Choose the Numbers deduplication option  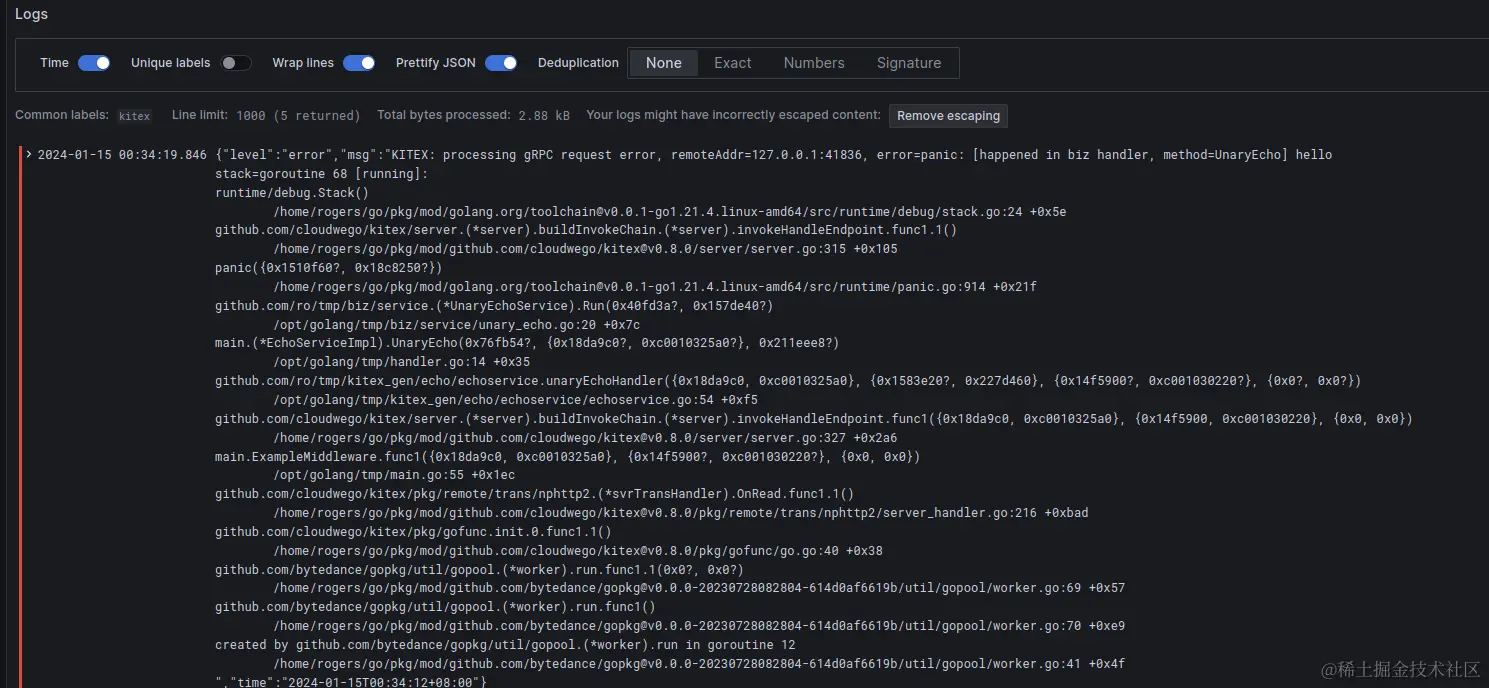coord(814,63)
